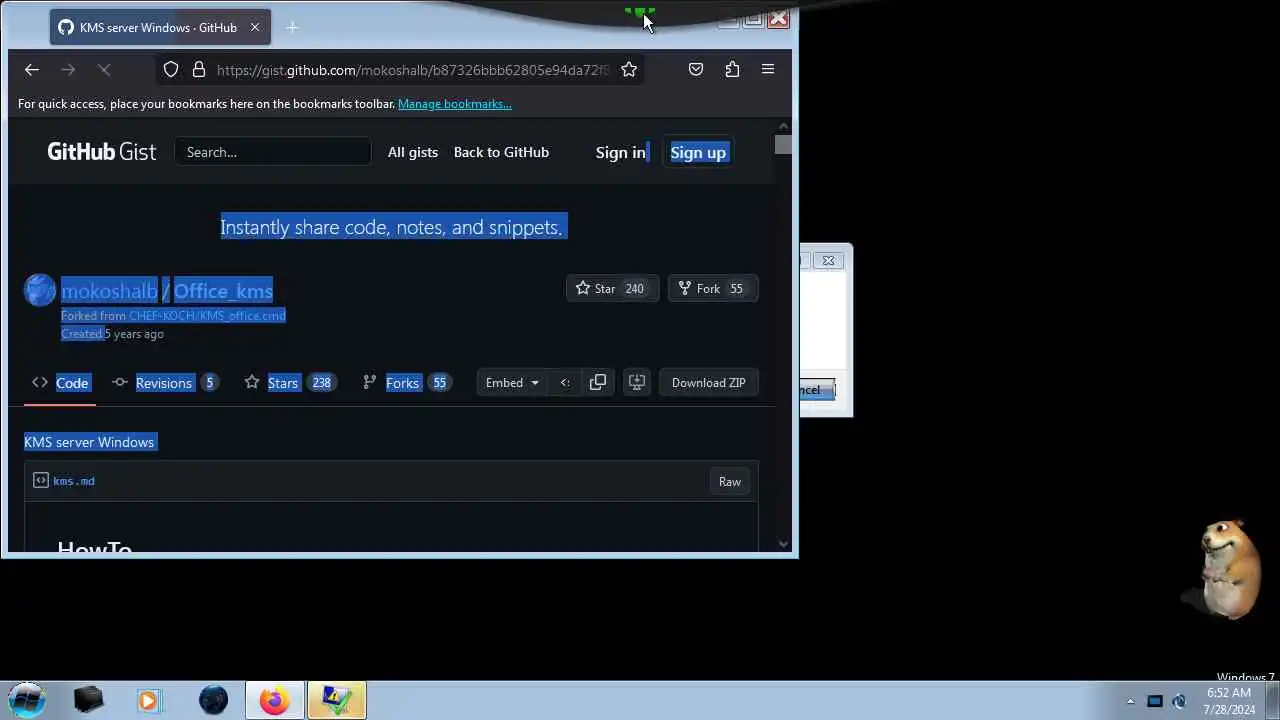
Task: Bookmark this page with the star icon
Action: point(629,69)
